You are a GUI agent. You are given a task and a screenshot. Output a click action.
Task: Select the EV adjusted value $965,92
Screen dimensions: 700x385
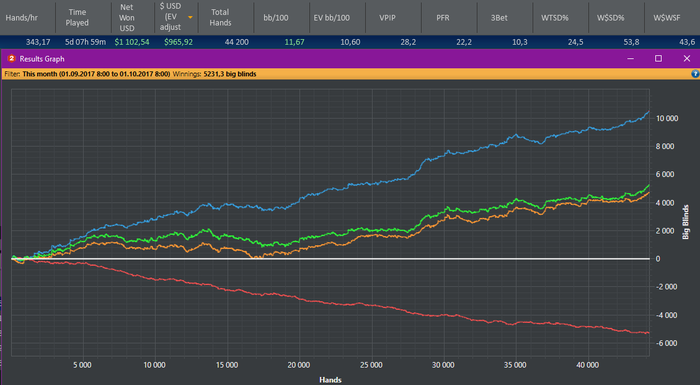[179, 42]
